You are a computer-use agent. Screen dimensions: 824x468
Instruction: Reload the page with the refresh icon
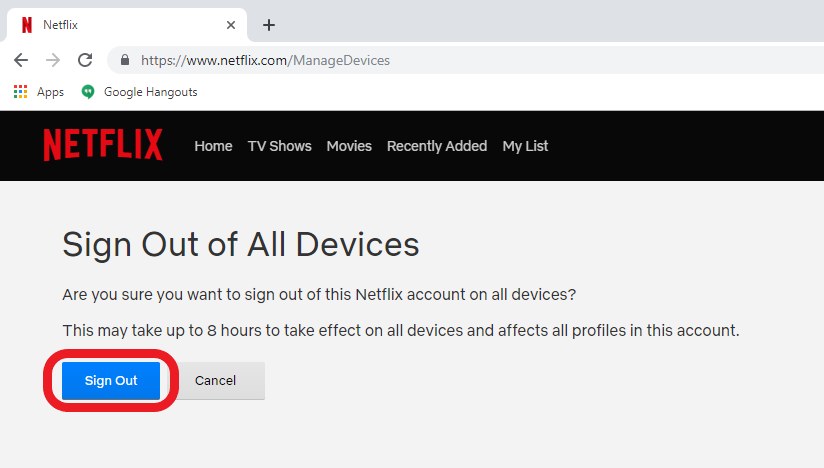click(x=85, y=60)
